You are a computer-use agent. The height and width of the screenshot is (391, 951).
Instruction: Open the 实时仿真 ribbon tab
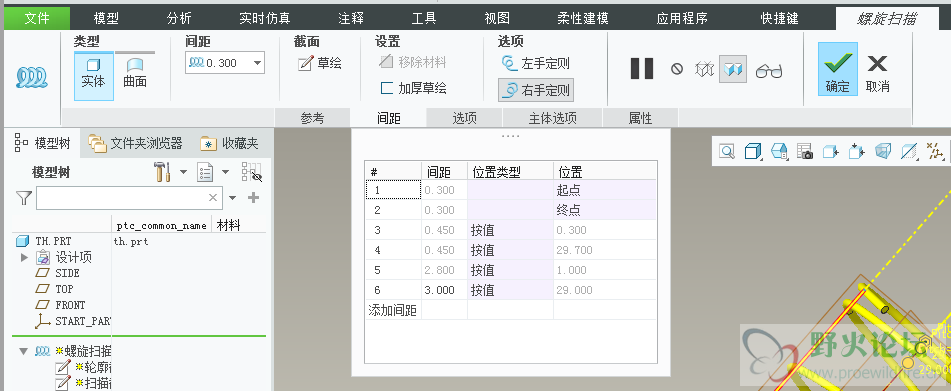point(264,18)
